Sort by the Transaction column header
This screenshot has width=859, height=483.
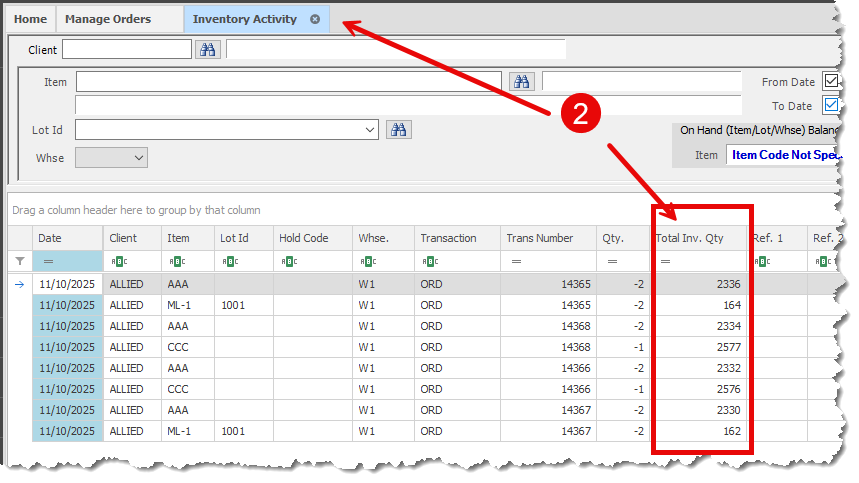click(448, 238)
